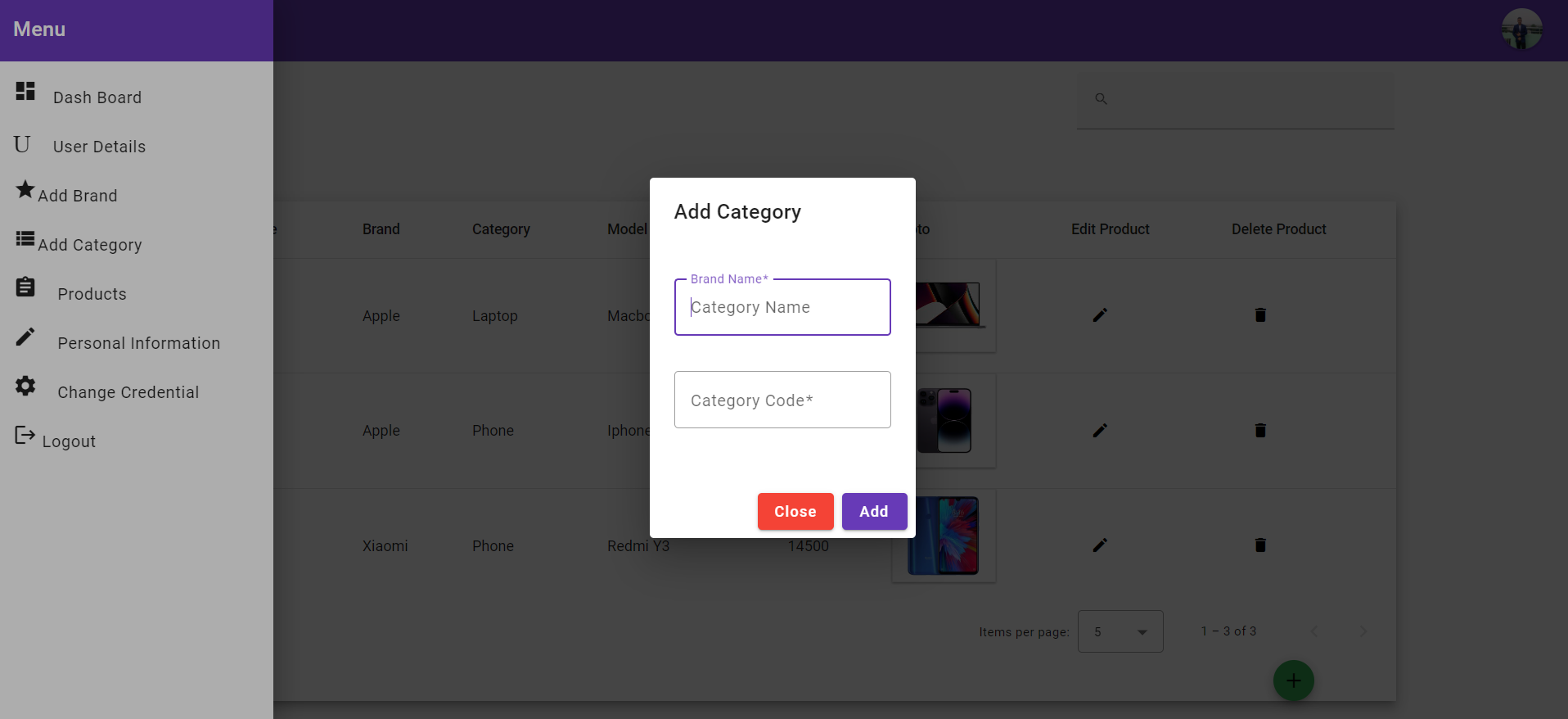Viewport: 1568px width, 719px height.
Task: Click the green plus button to add product
Action: [x=1293, y=680]
